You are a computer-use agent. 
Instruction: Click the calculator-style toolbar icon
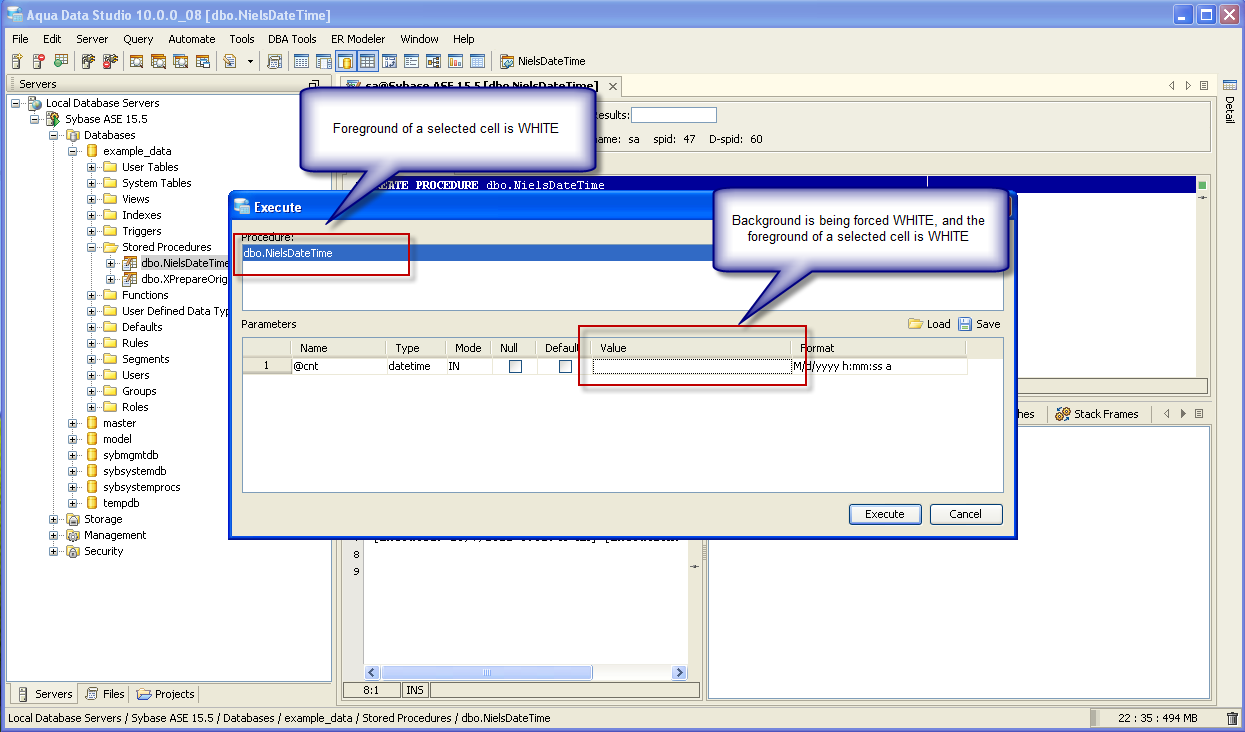click(x=275, y=61)
